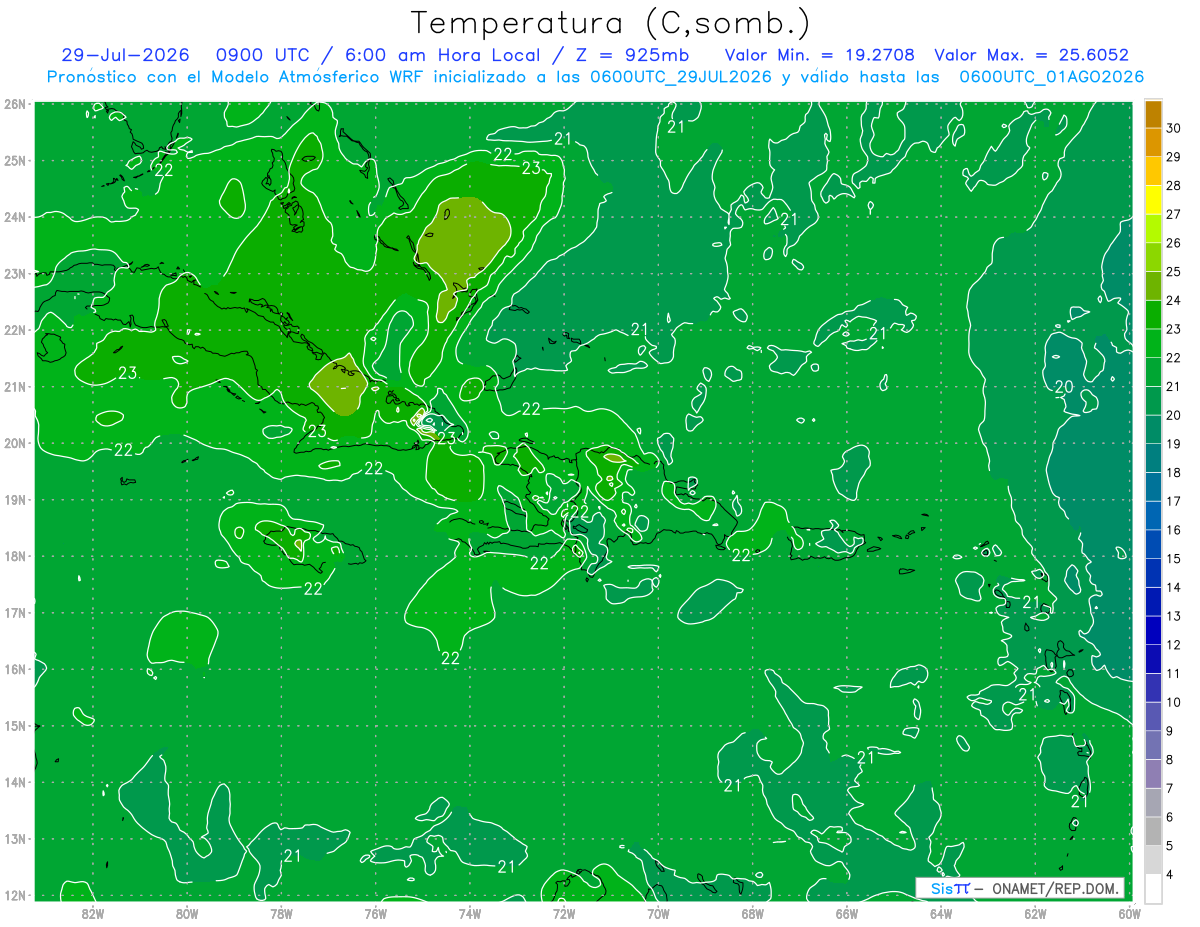Click the "19N" latitude axis label
Screen dimensions: 1200x927
click(15, 499)
